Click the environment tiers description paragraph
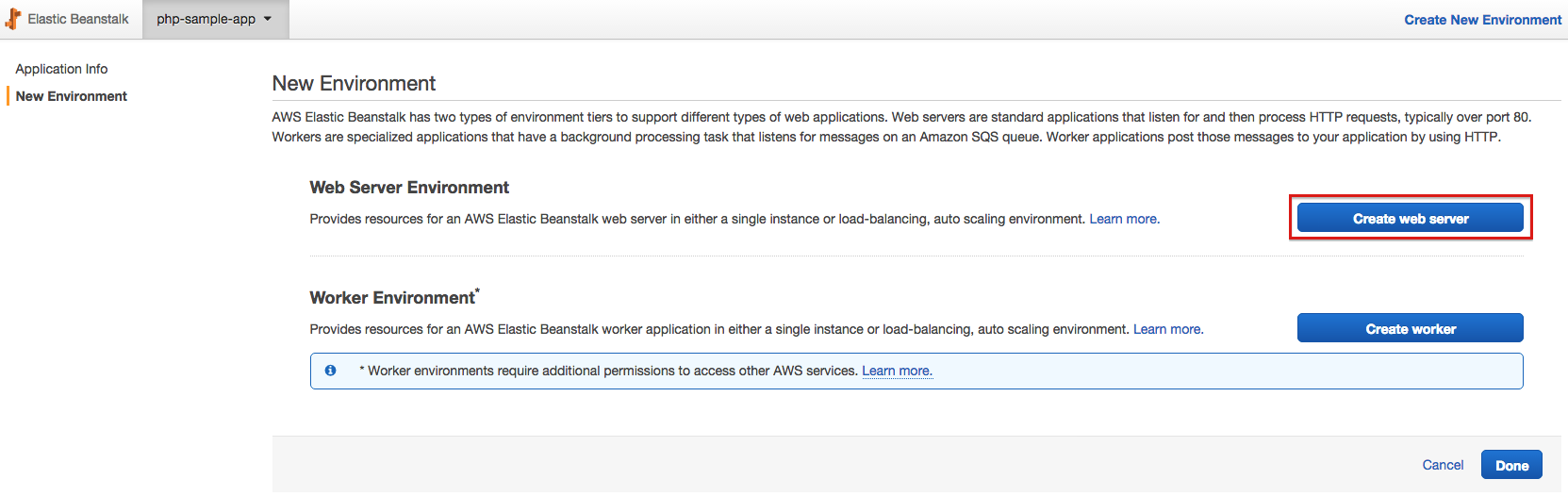Viewport: 1568px width, 496px height. click(900, 127)
